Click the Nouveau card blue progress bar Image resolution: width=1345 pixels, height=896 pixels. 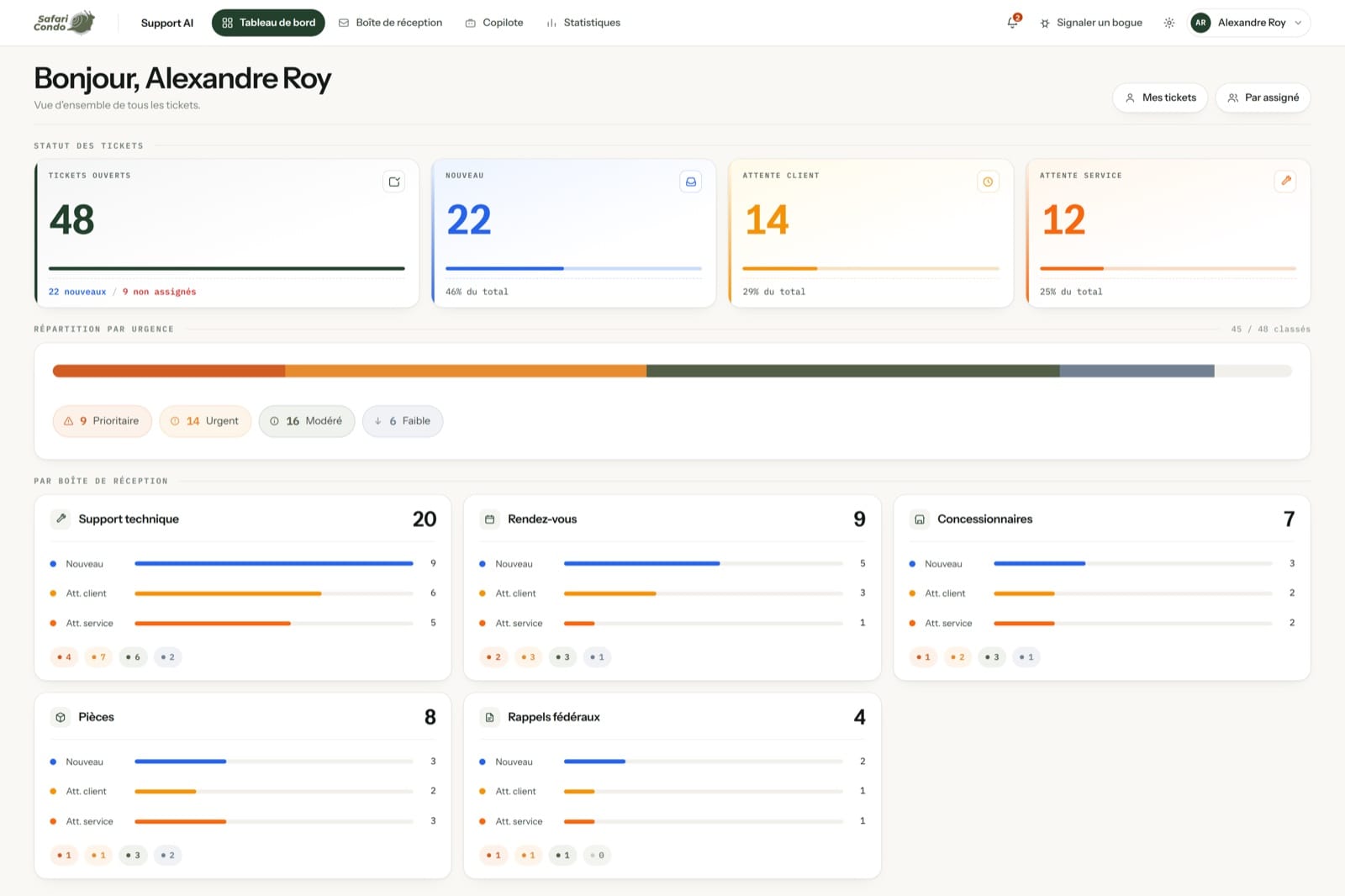[573, 268]
